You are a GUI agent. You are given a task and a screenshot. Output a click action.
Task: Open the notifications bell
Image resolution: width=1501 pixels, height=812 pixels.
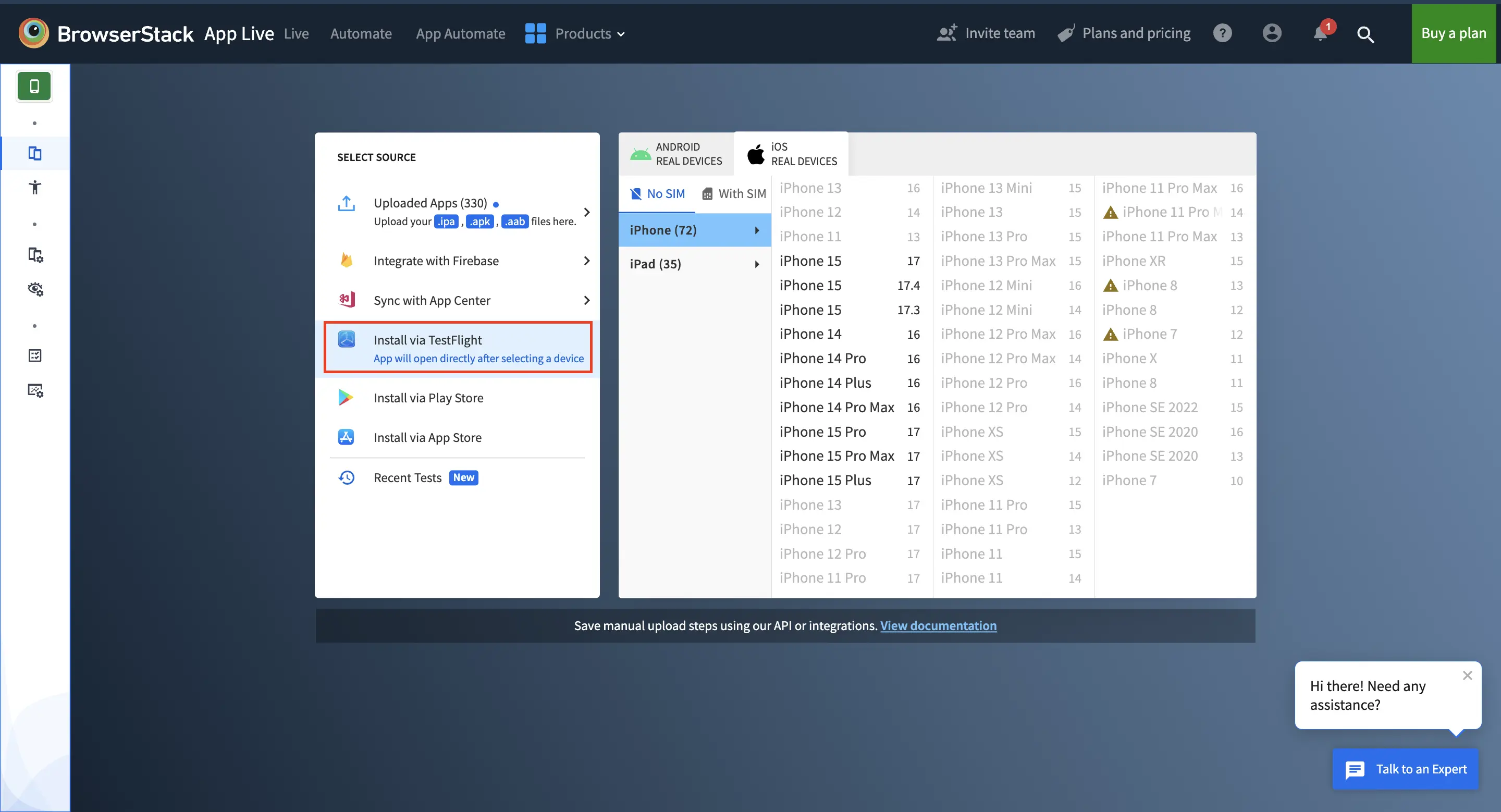(1320, 33)
